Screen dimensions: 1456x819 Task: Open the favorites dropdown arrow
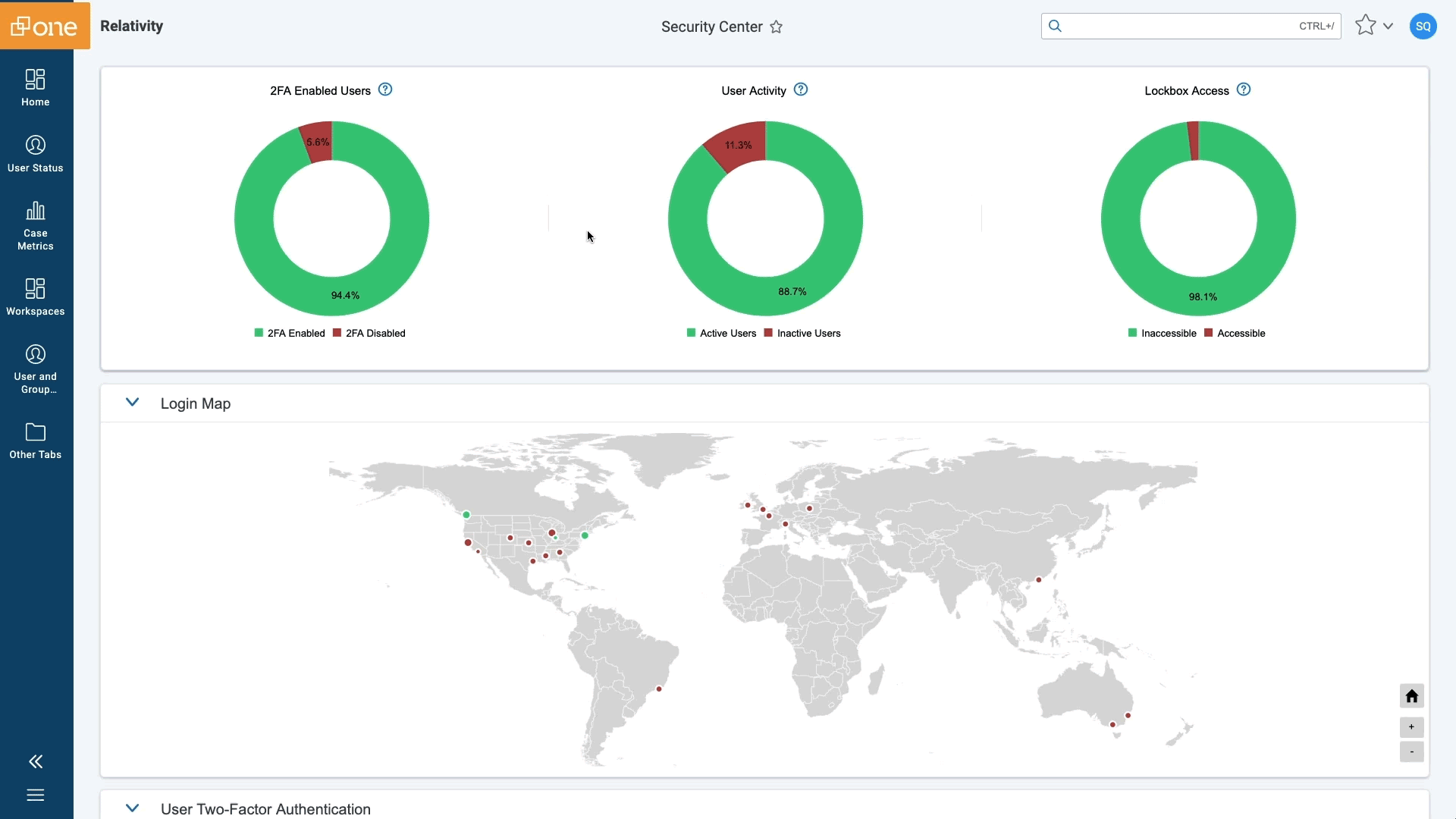(x=1389, y=26)
